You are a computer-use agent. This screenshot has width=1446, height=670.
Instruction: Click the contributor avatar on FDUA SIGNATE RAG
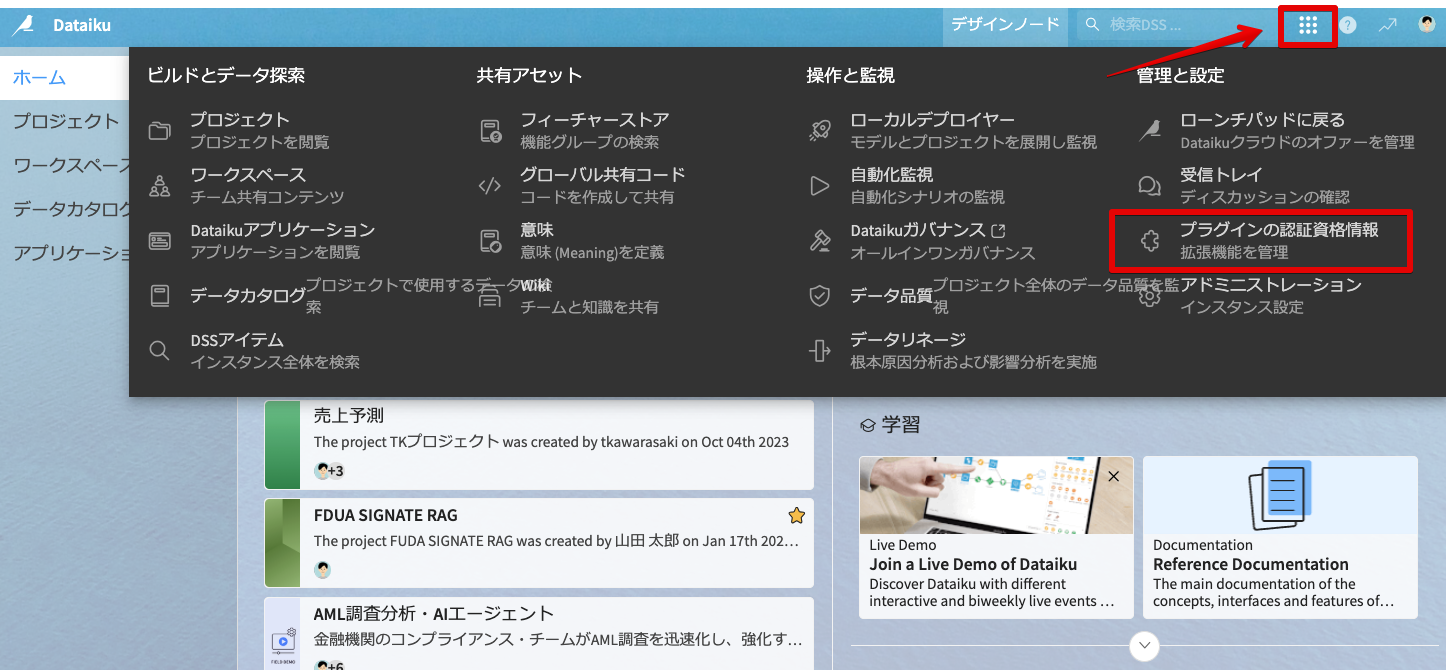322,570
